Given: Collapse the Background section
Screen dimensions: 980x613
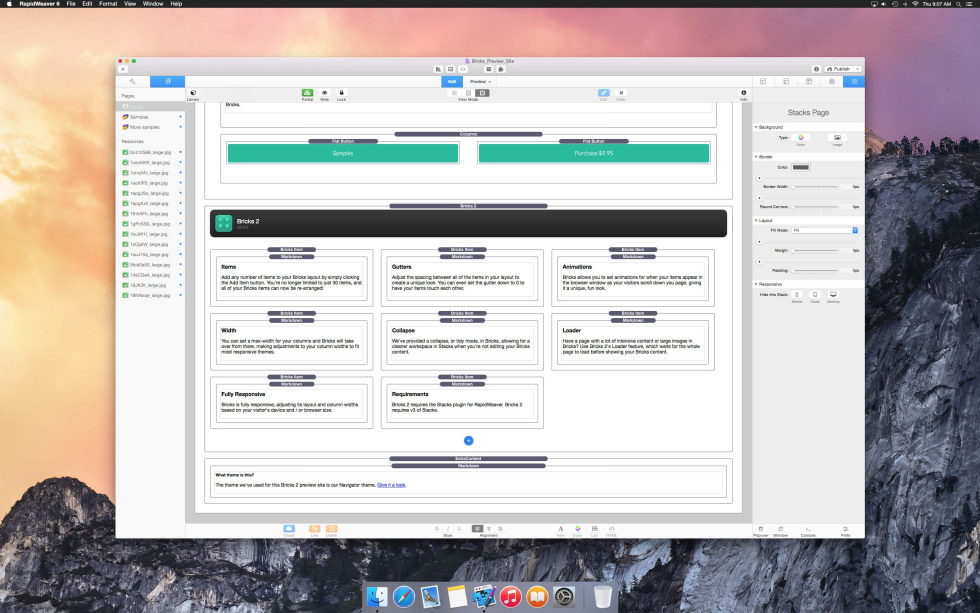Looking at the screenshot, I should [756, 127].
